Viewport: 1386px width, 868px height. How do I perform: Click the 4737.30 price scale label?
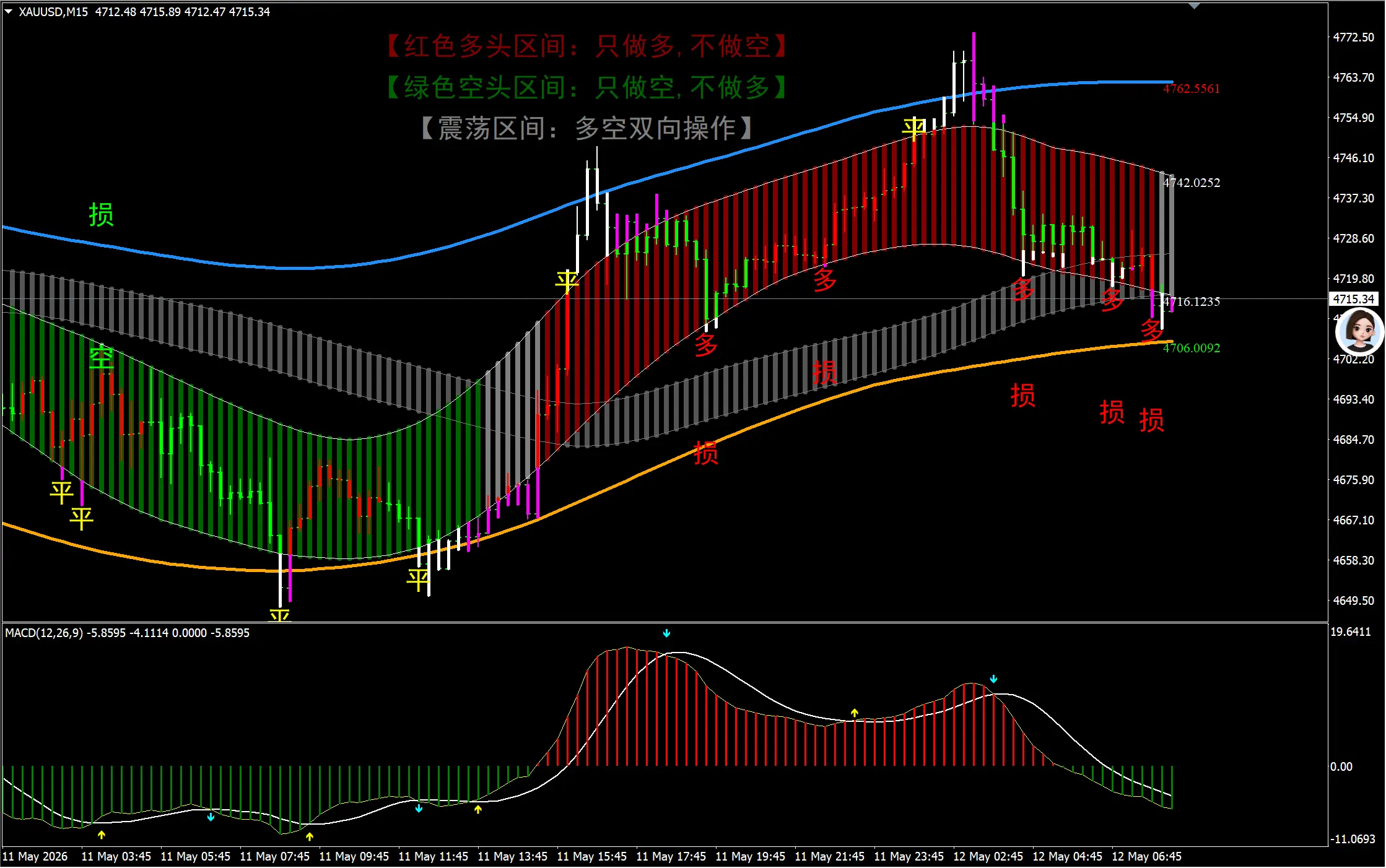point(1354,198)
